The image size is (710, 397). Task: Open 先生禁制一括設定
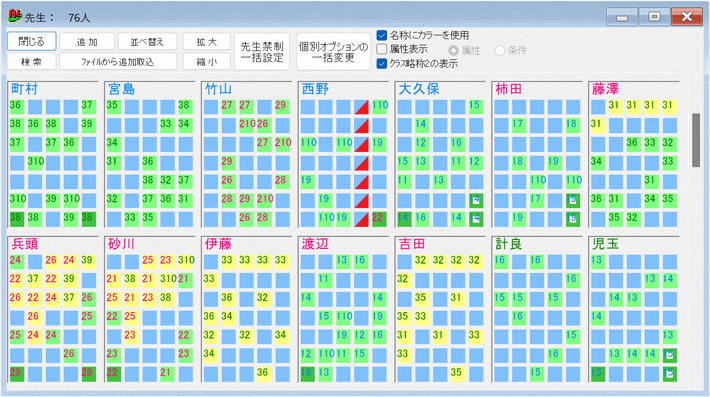point(262,52)
